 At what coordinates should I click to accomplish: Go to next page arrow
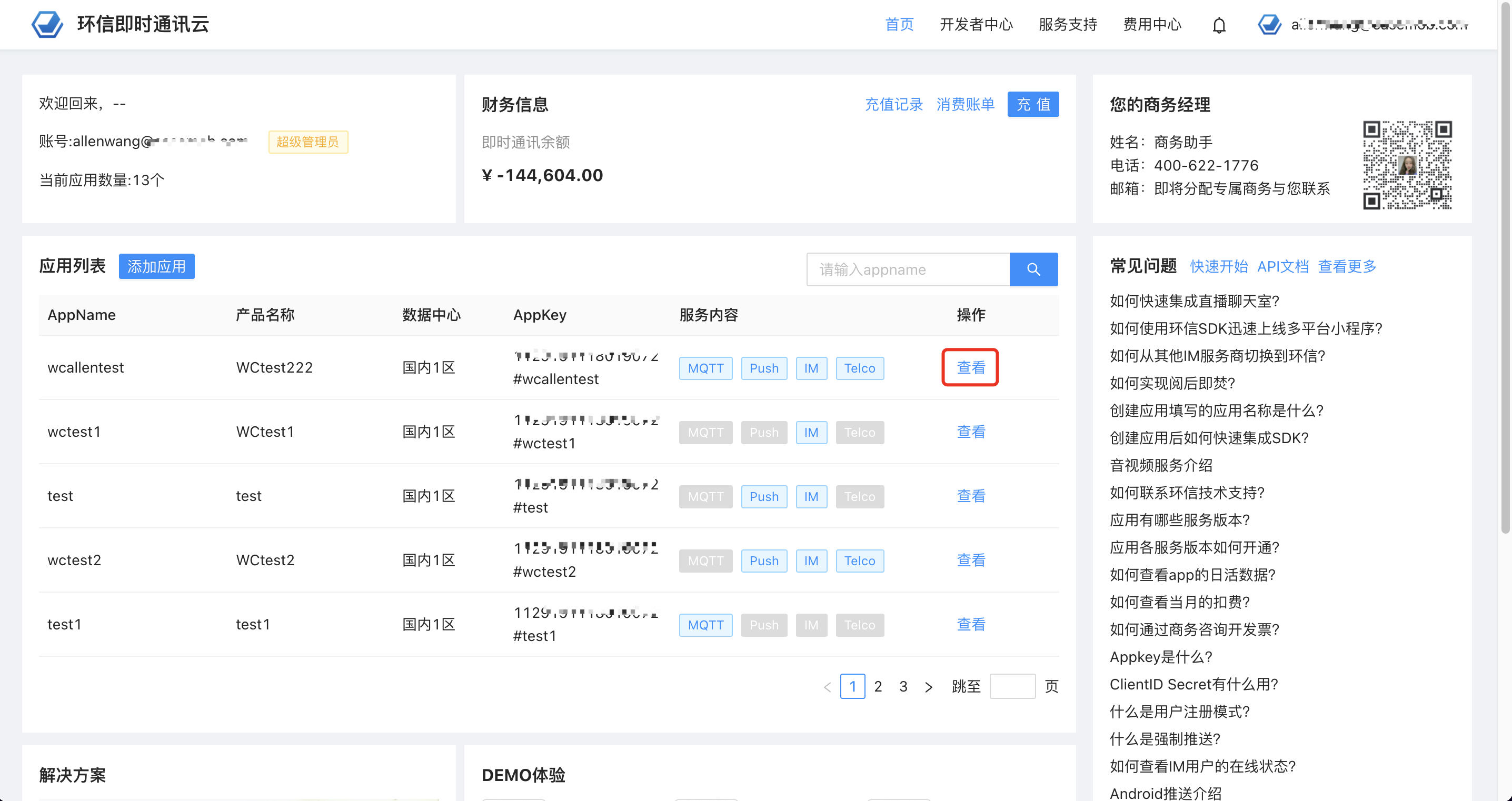coord(929,687)
